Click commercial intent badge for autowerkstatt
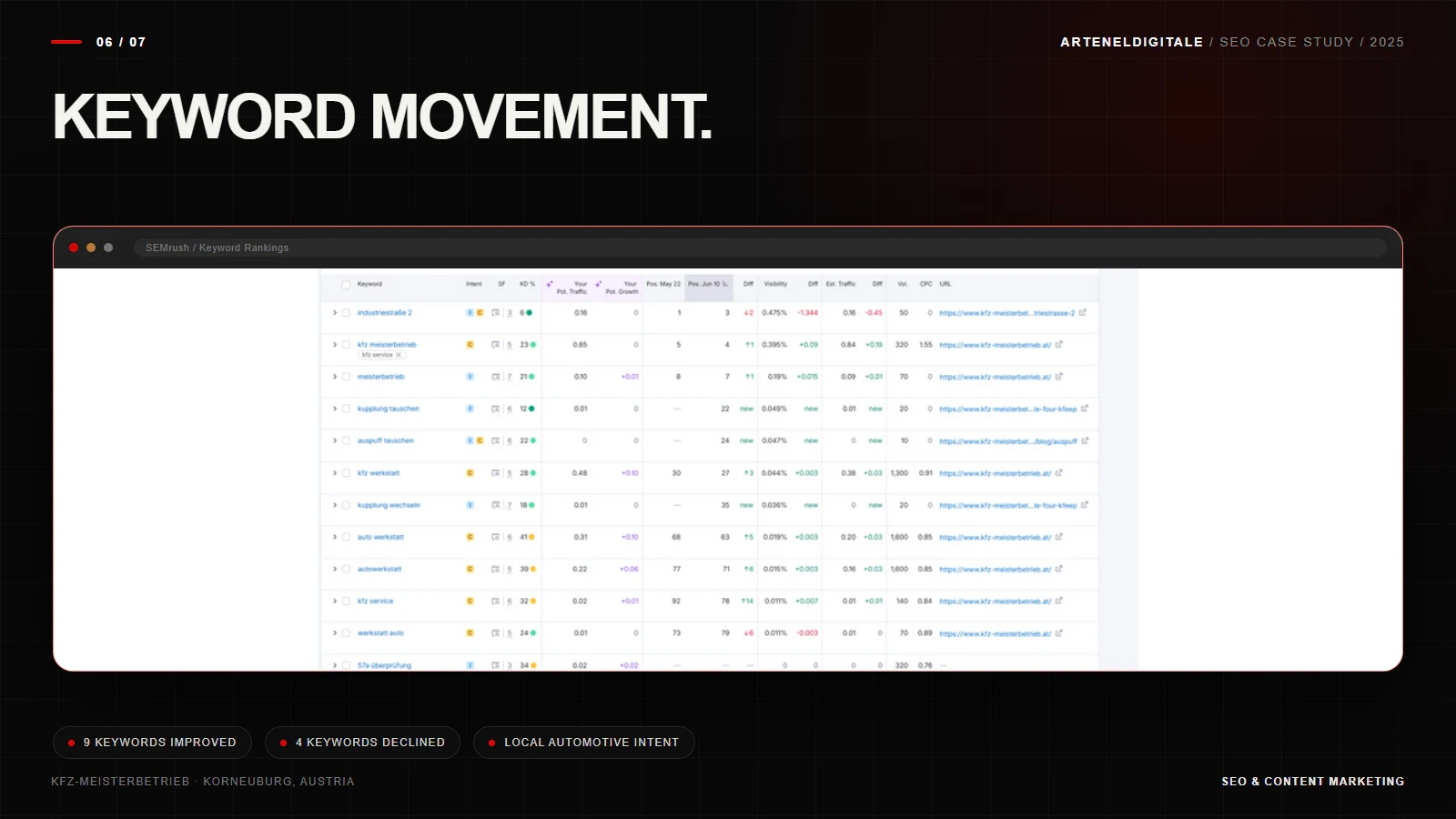Screen dimensions: 1456x819 470,569
